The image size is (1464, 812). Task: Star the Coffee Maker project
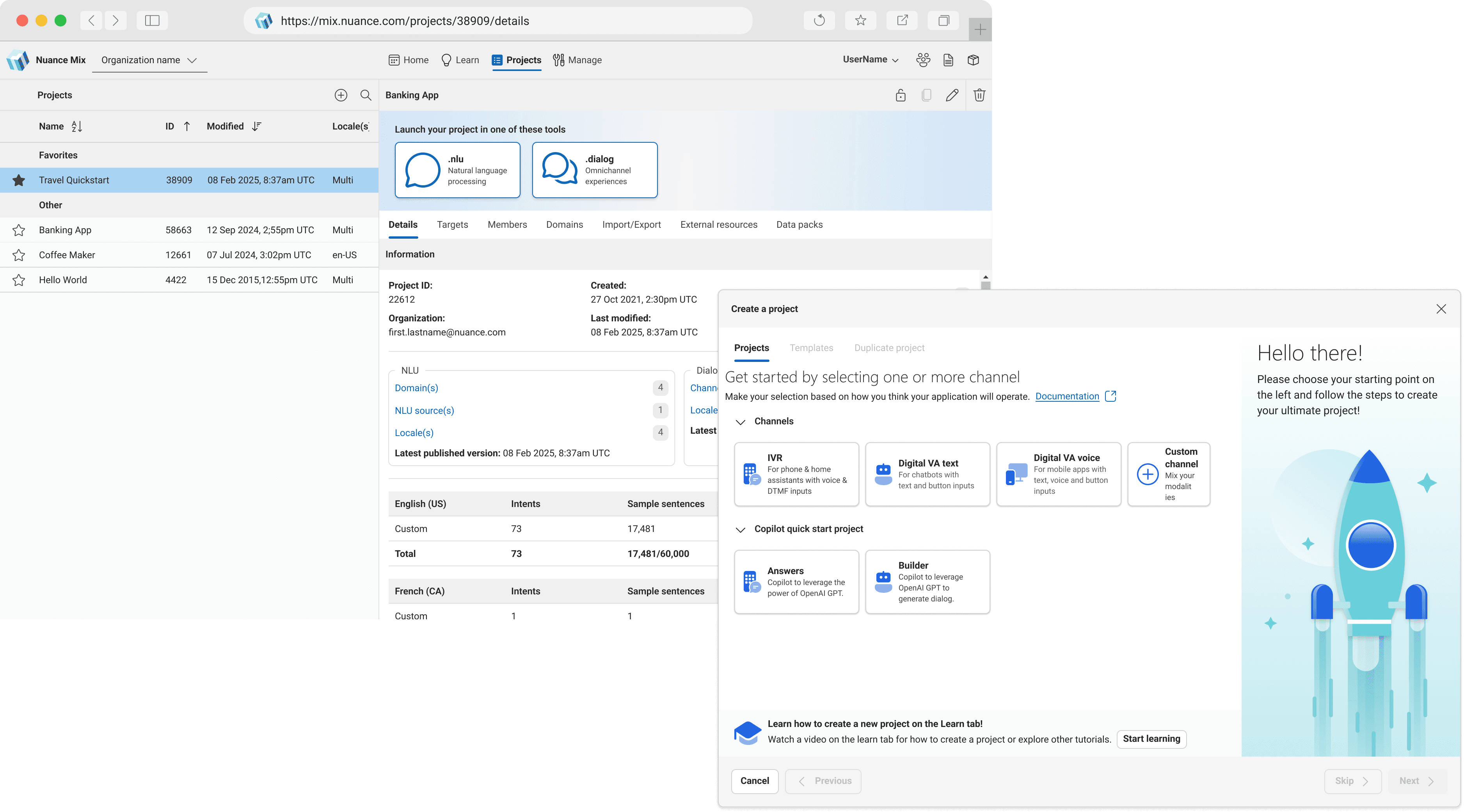click(19, 255)
